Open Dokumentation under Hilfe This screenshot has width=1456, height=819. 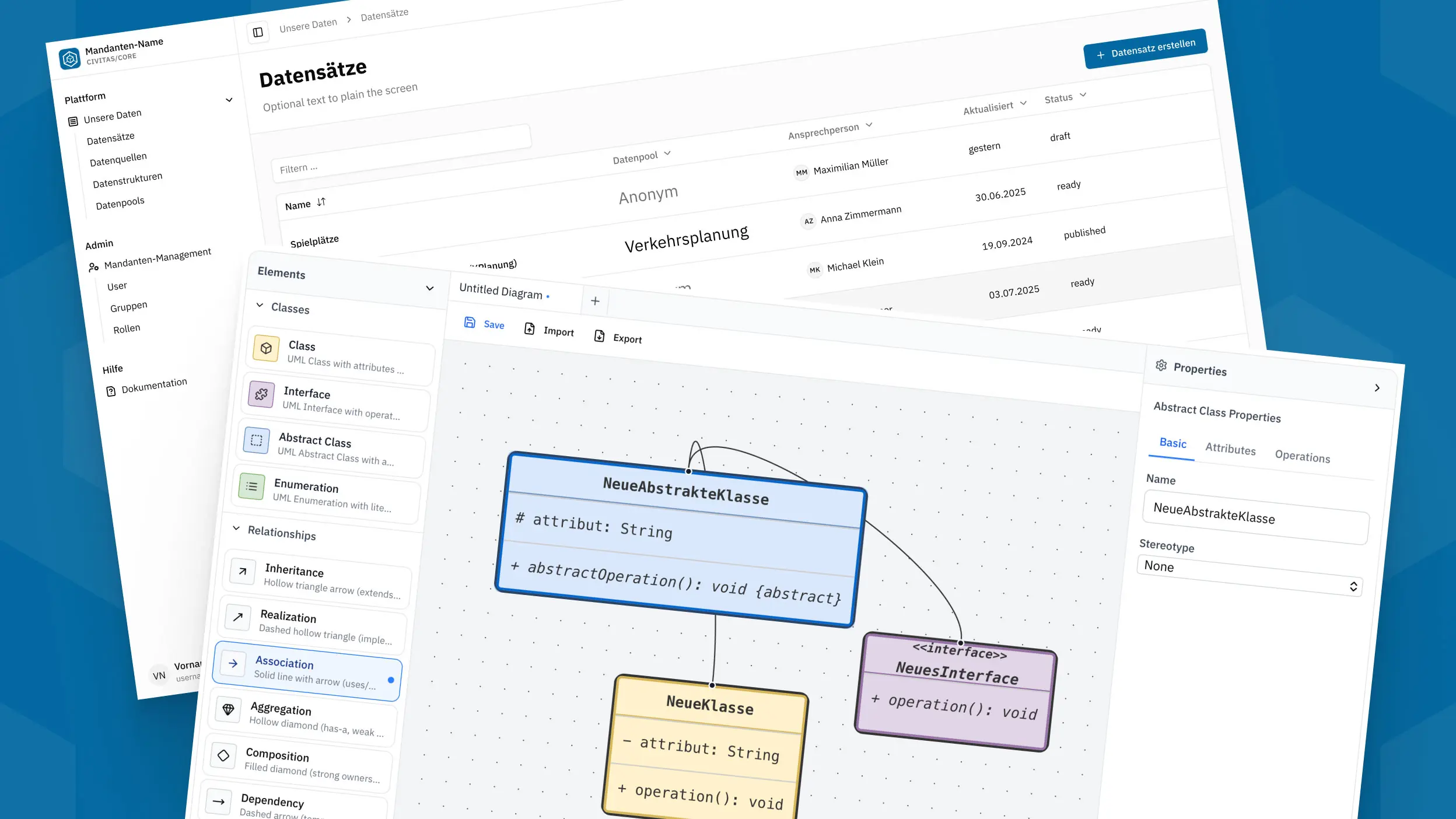coord(154,385)
